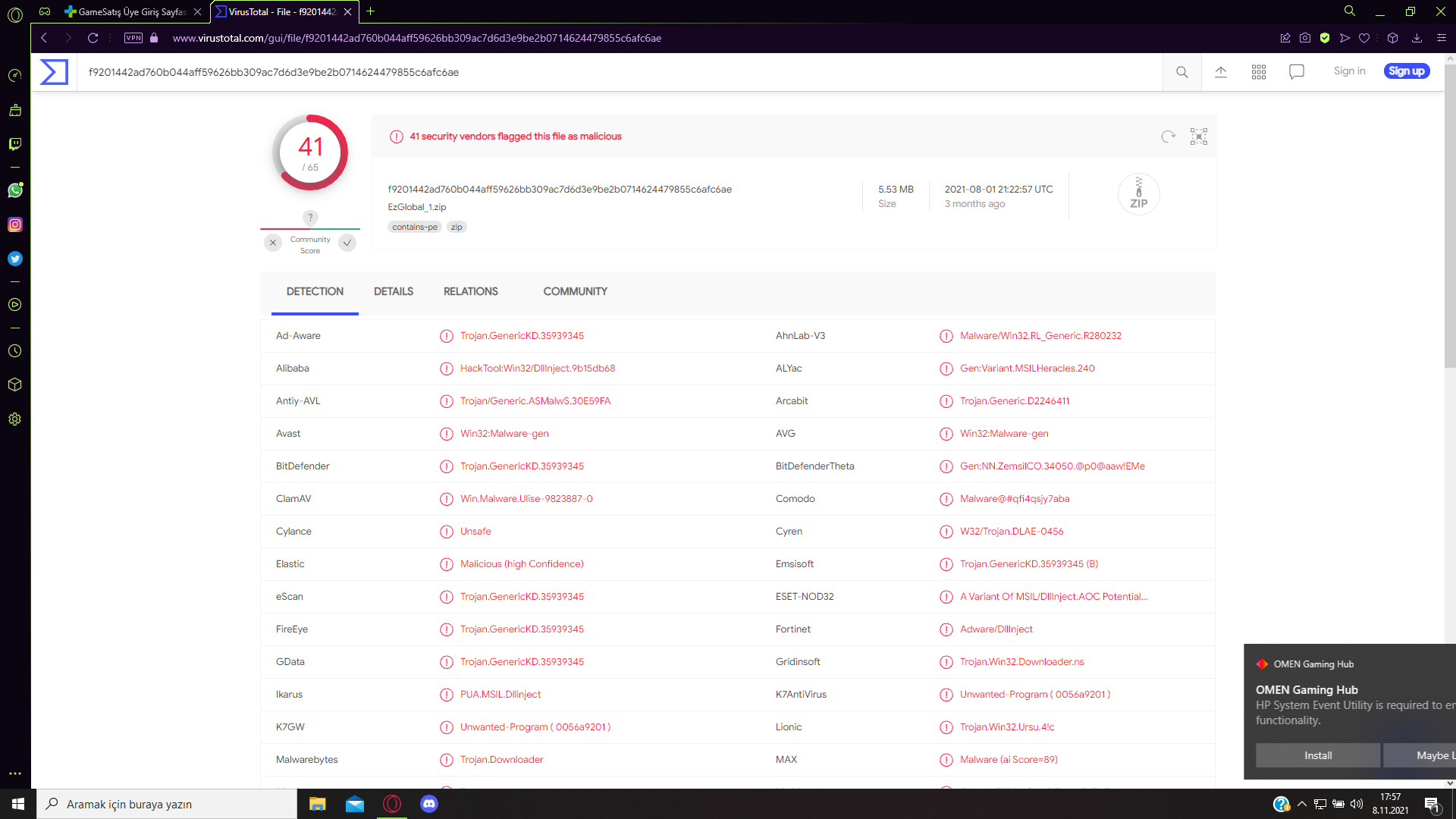Open Twitch in the Opera sidebar

[15, 144]
